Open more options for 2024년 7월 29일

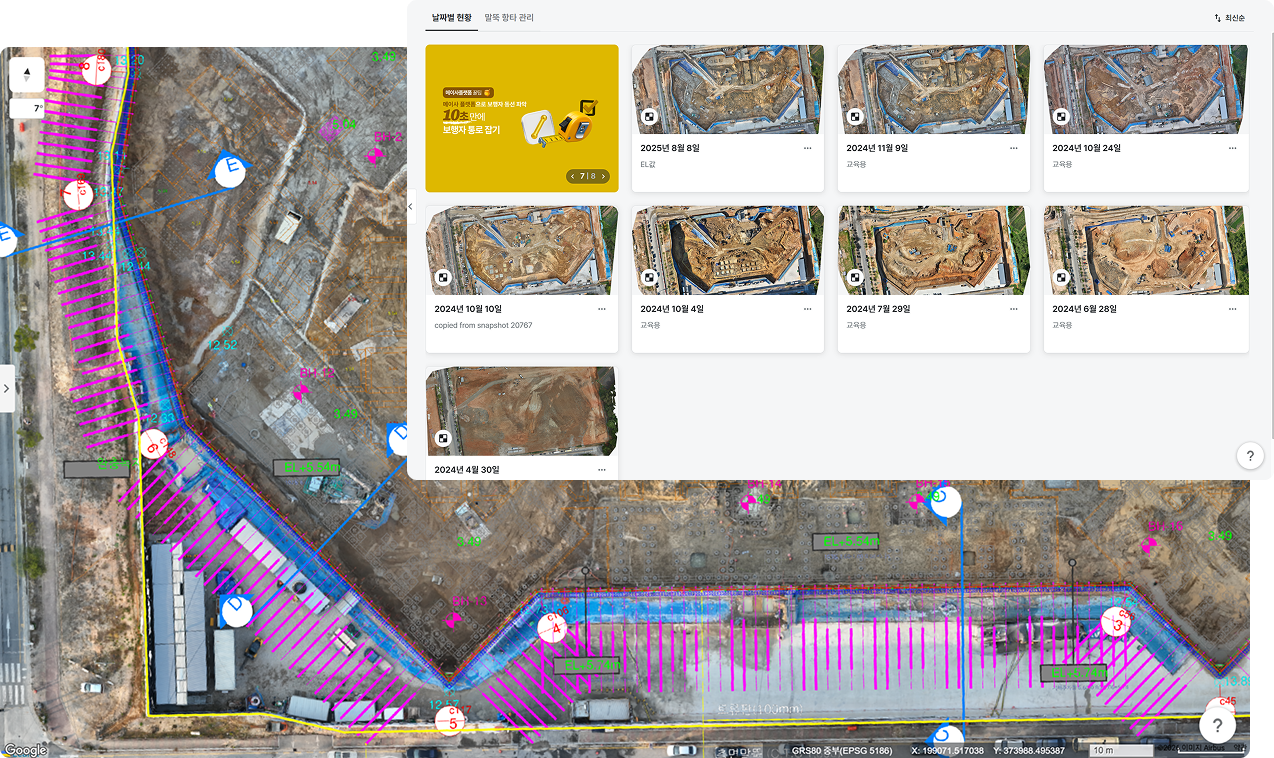pyautogui.click(x=1013, y=309)
